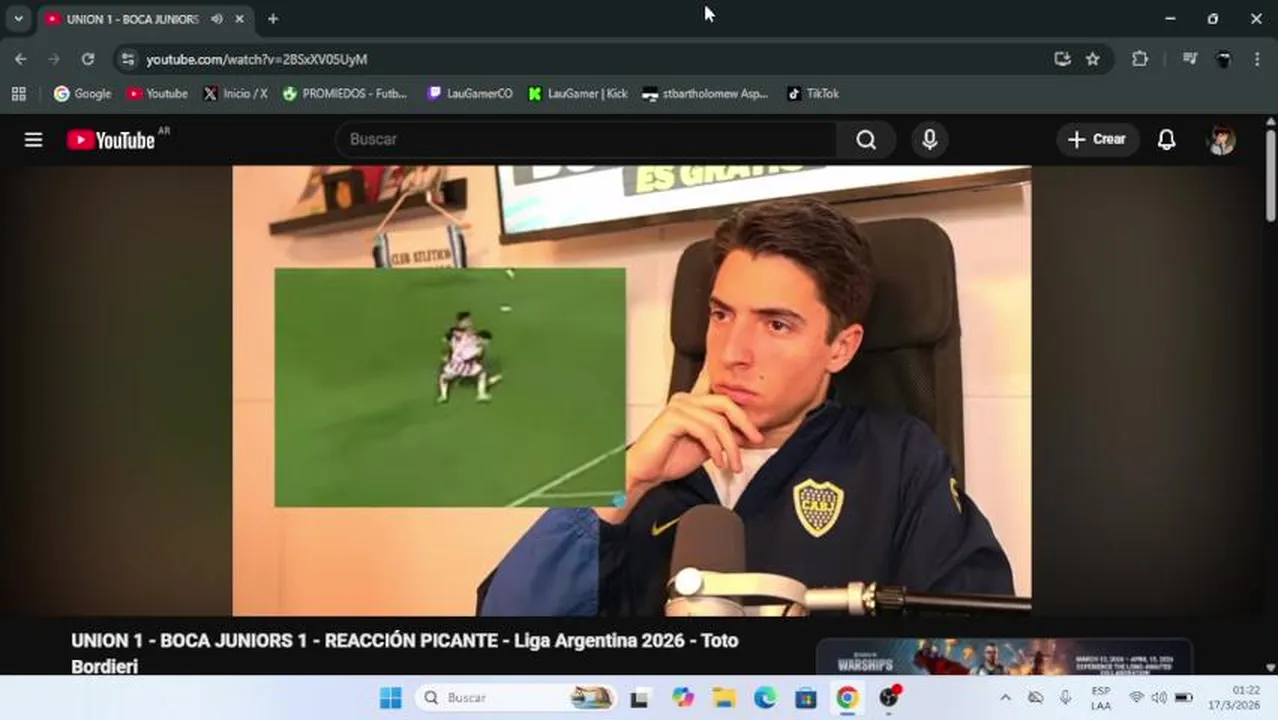
Task: Launch Copilot from the taskbar
Action: coord(683,698)
